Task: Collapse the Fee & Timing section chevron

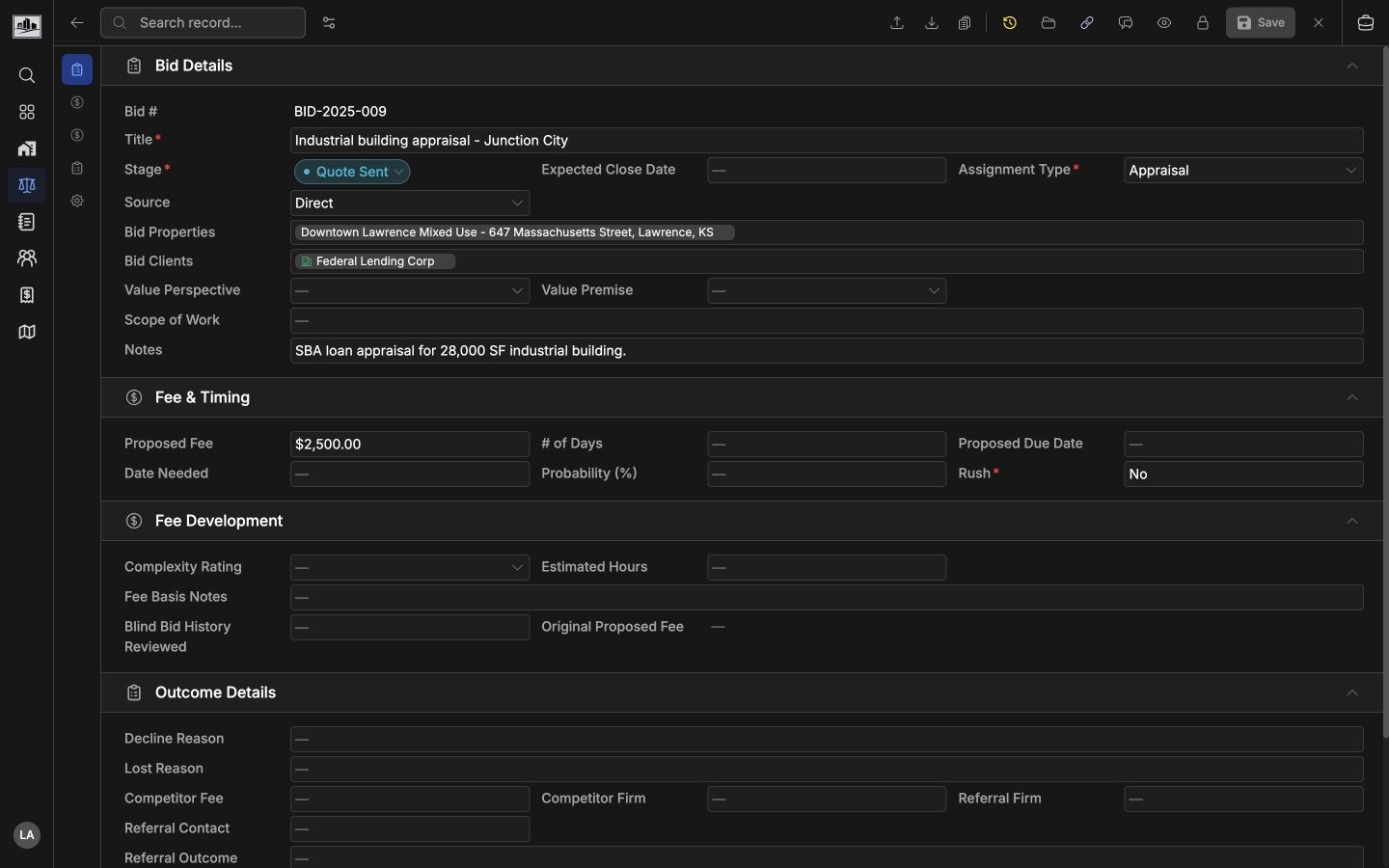Action: coord(1353,398)
